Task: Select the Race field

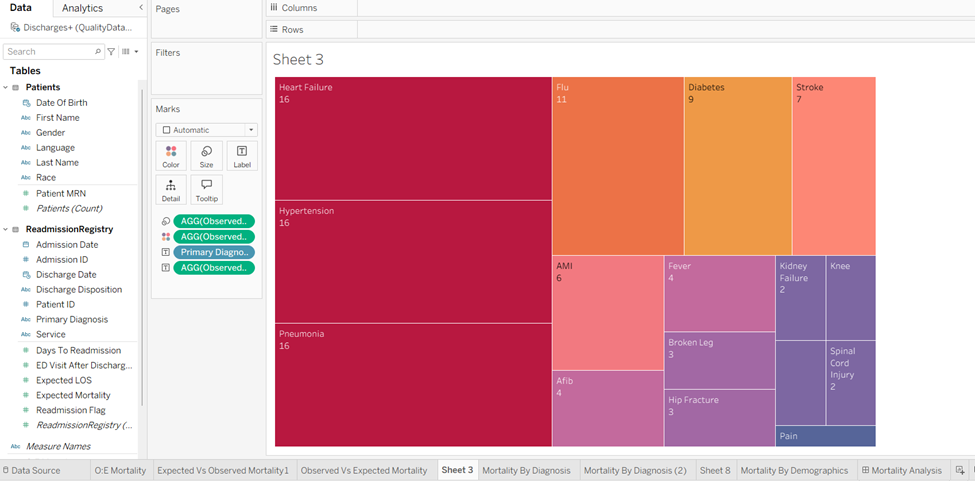Action: [45, 177]
